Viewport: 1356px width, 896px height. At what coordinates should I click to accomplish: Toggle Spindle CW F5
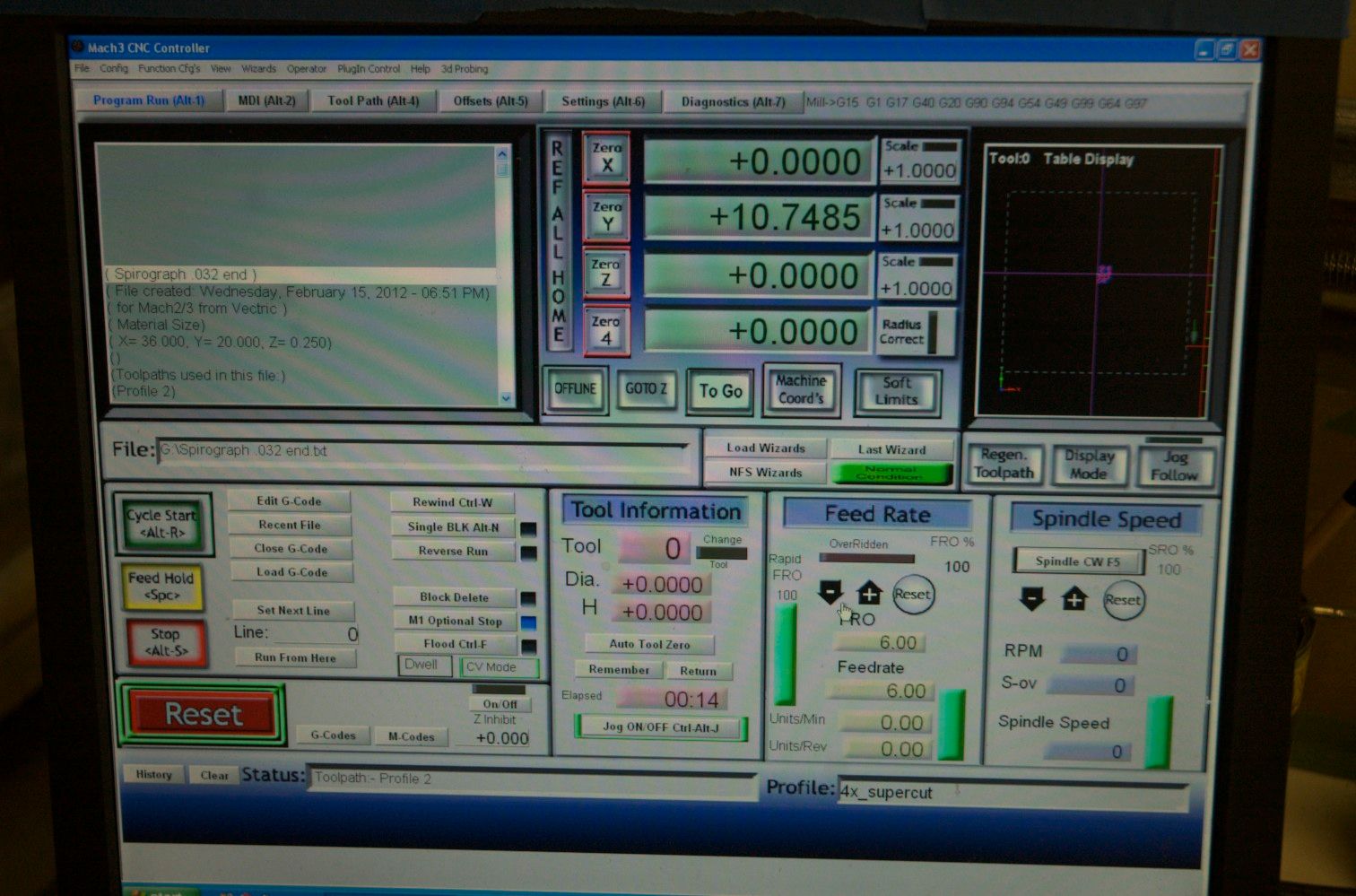1078,561
